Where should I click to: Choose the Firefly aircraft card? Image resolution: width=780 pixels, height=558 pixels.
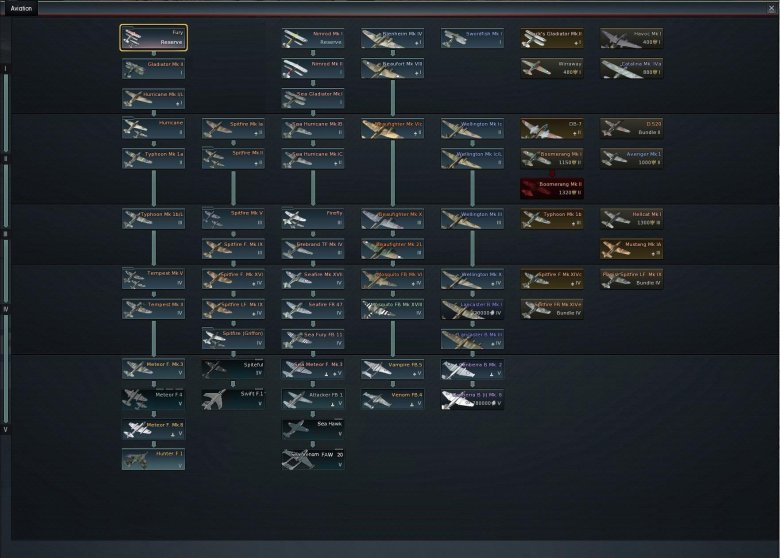(313, 218)
